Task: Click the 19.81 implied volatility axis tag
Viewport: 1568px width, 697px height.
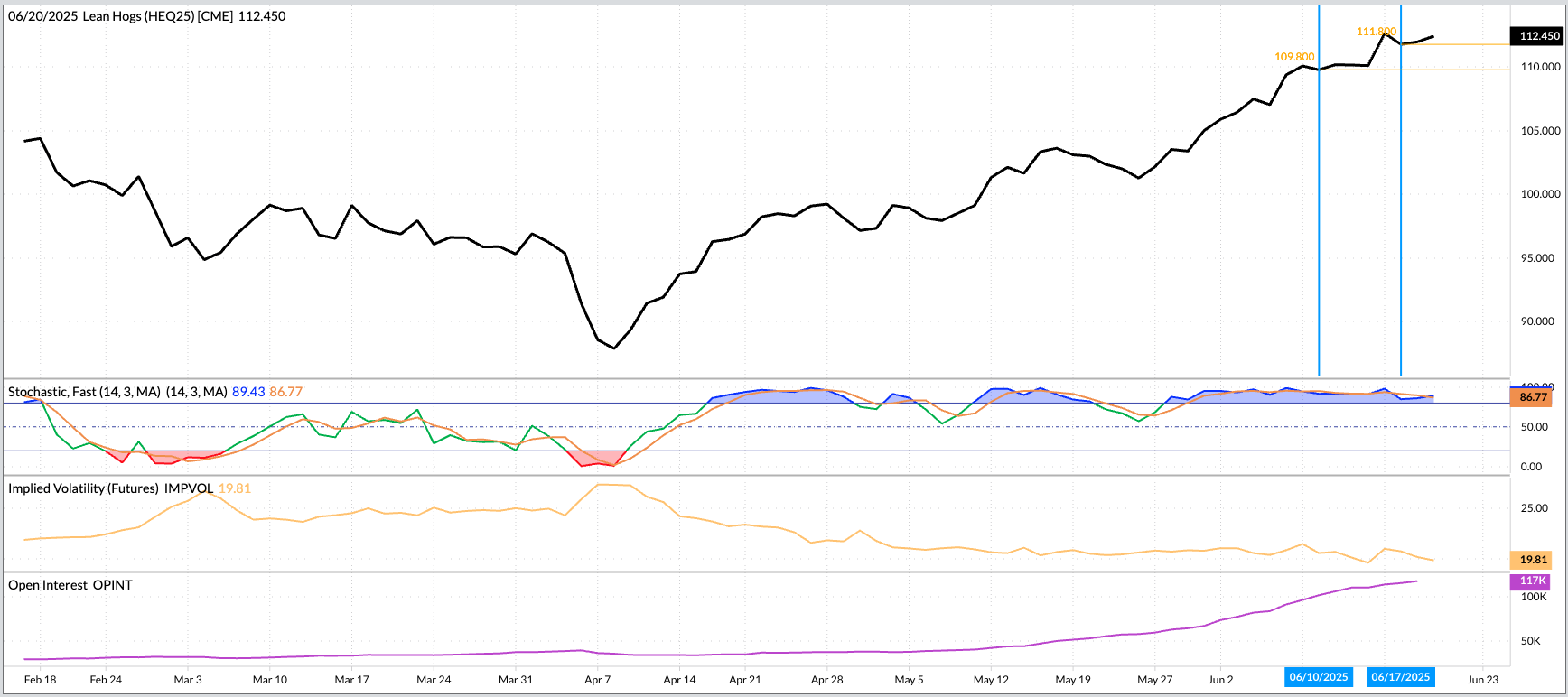Action: 1533,560
